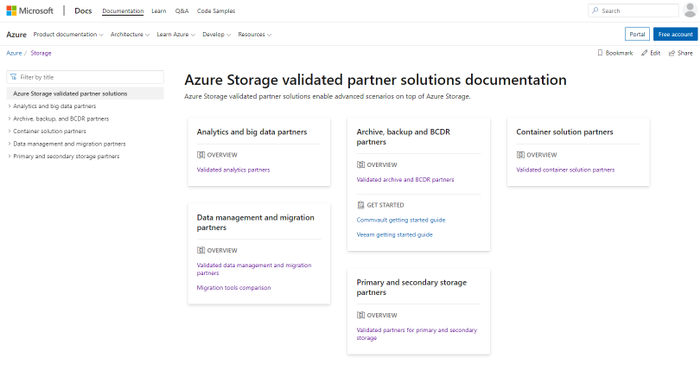Click the Edit pencil icon
This screenshot has width=700, height=371.
(x=644, y=53)
